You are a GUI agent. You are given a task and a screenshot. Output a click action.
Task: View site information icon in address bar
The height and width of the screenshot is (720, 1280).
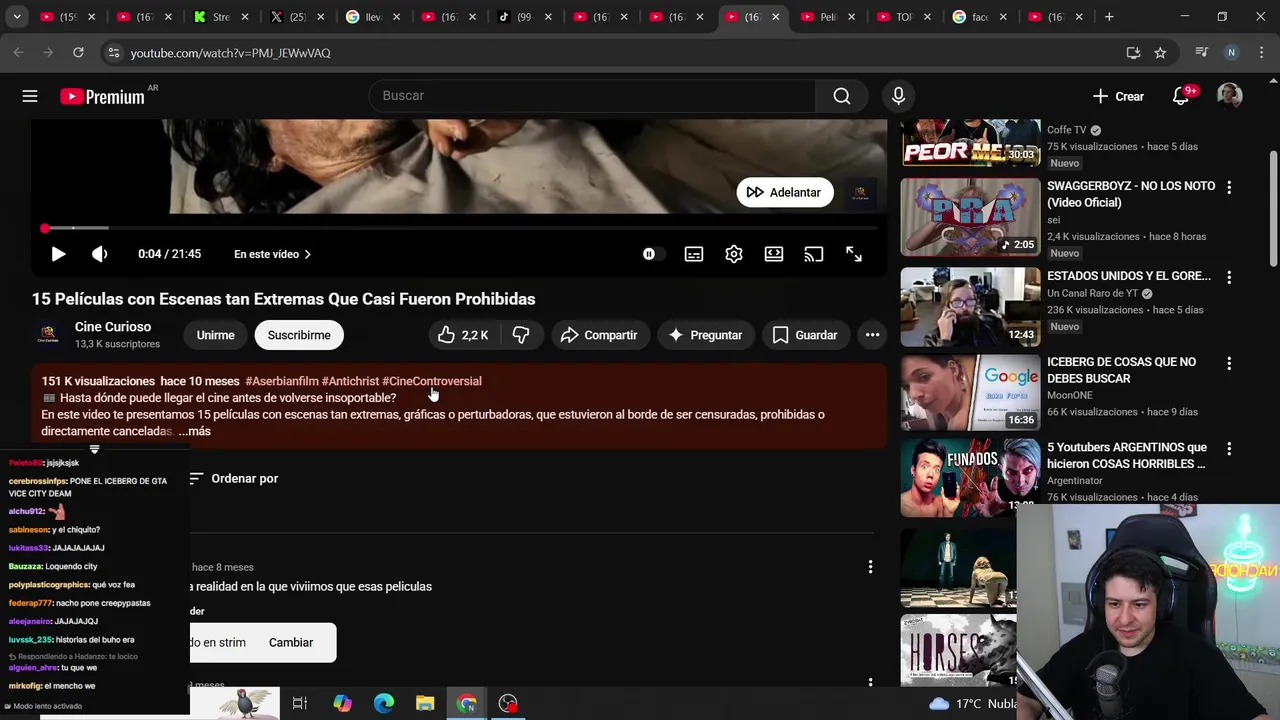tap(113, 53)
